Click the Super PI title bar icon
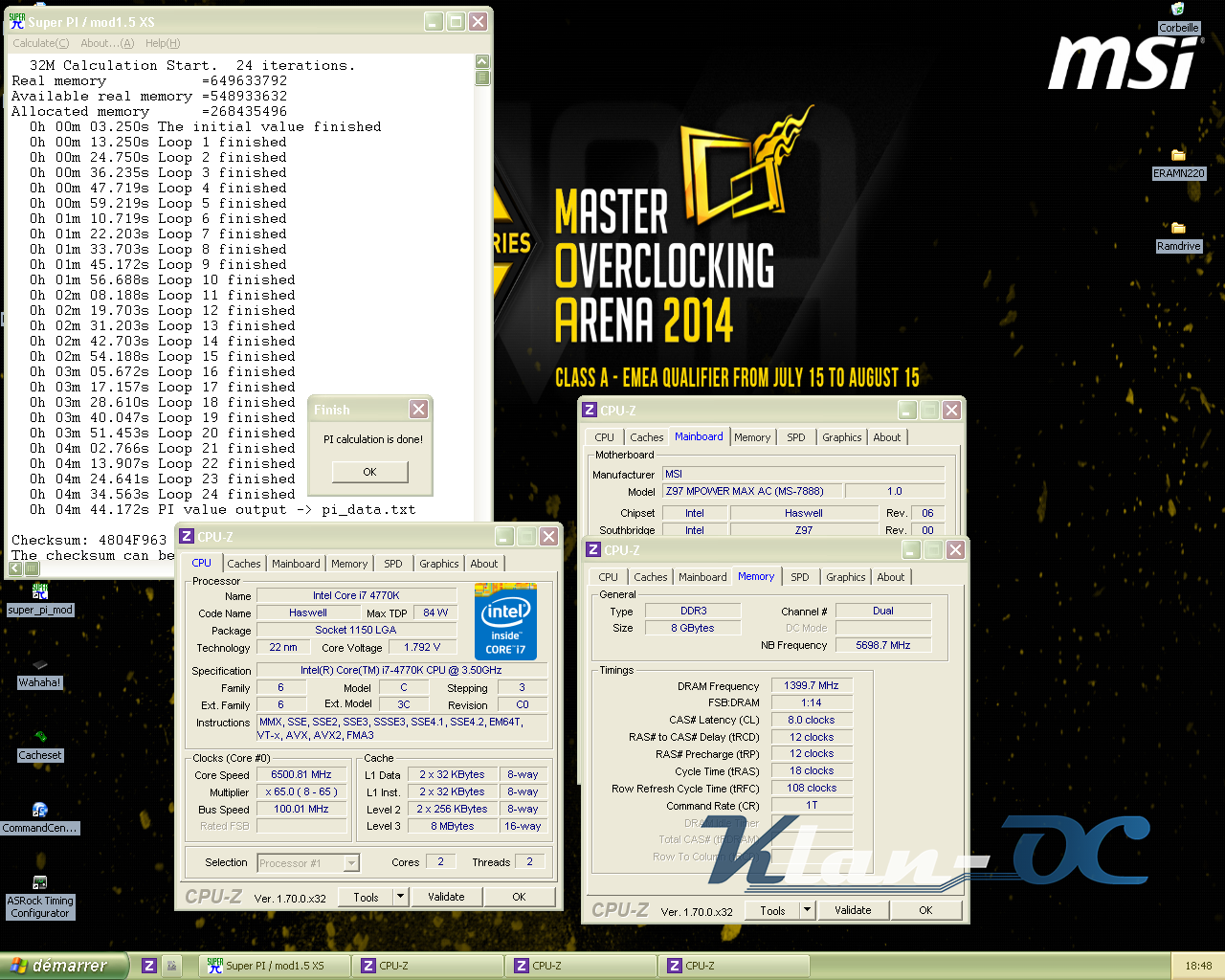 (x=16, y=21)
